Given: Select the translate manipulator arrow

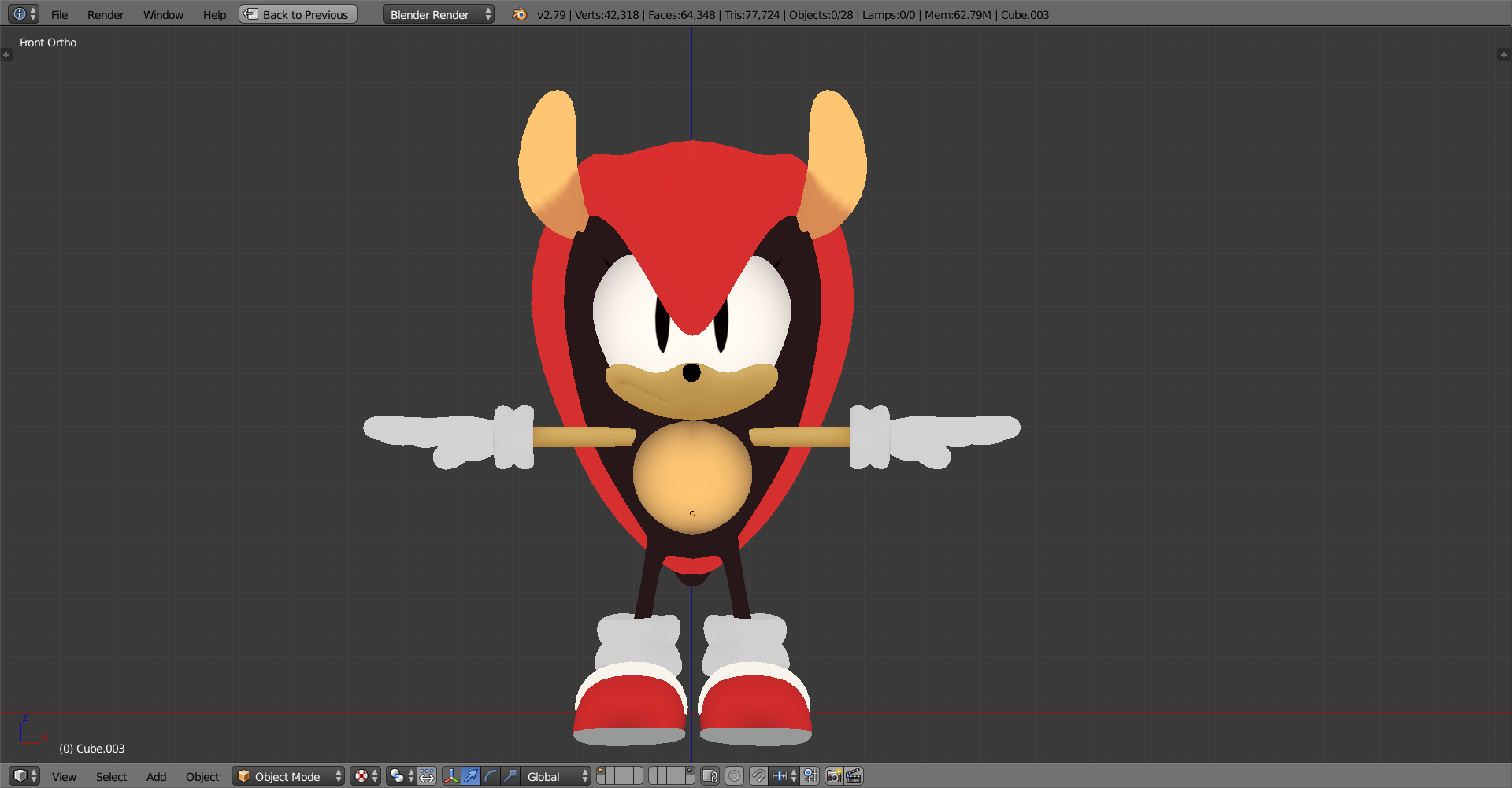Looking at the screenshot, I should coord(471,776).
